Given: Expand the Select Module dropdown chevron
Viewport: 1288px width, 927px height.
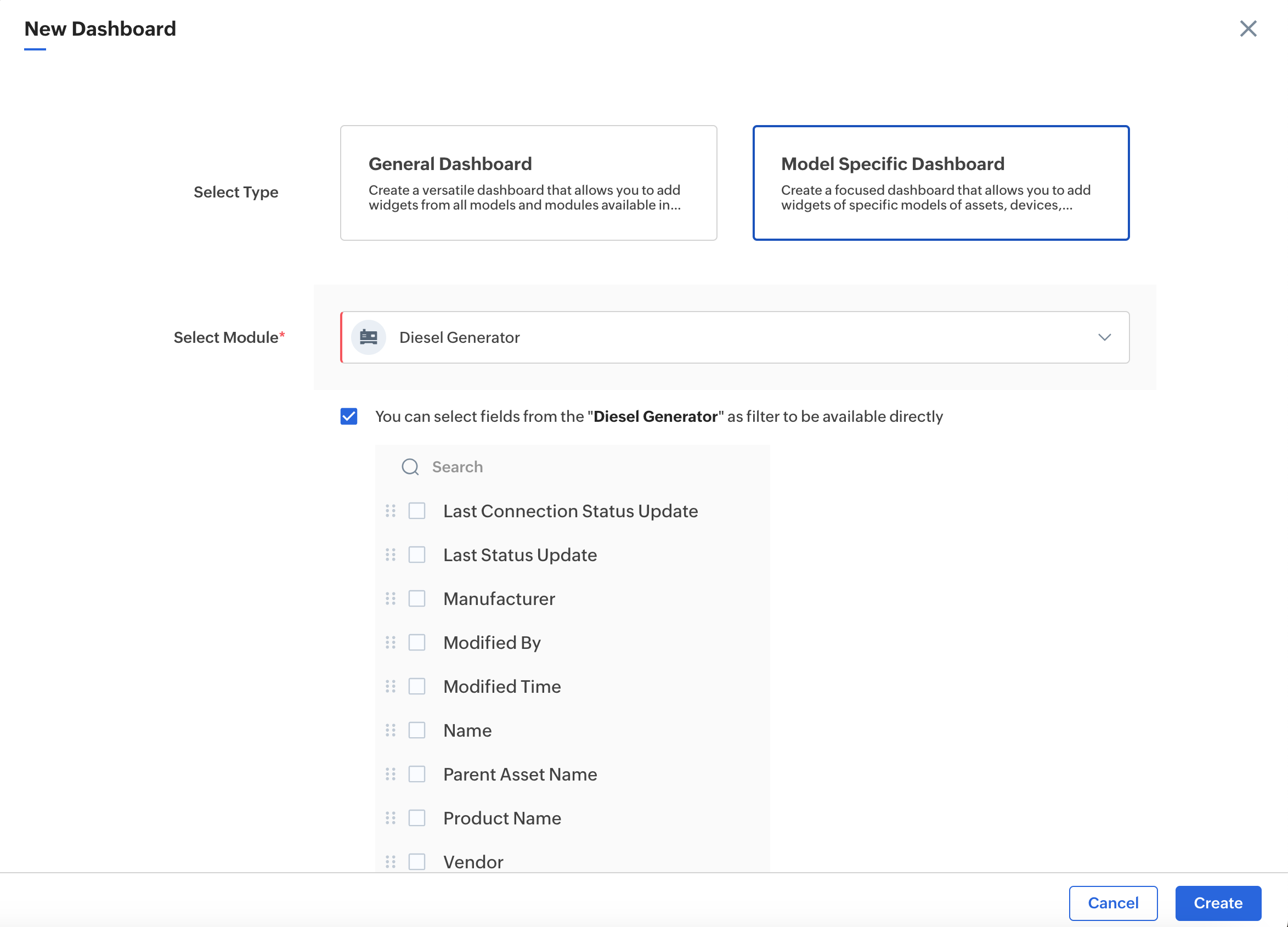Looking at the screenshot, I should pos(1104,337).
